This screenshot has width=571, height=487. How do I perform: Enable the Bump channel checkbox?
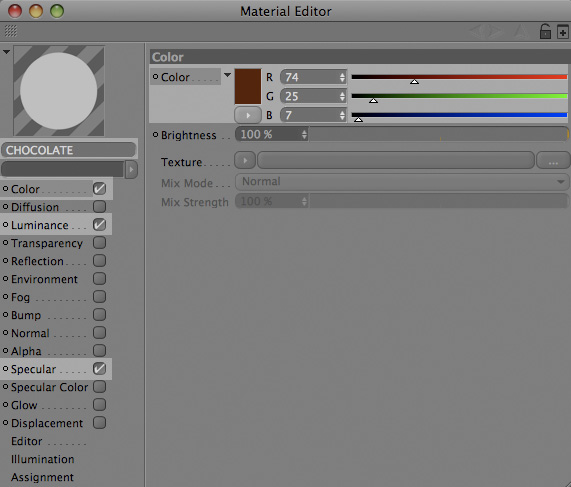click(x=99, y=315)
